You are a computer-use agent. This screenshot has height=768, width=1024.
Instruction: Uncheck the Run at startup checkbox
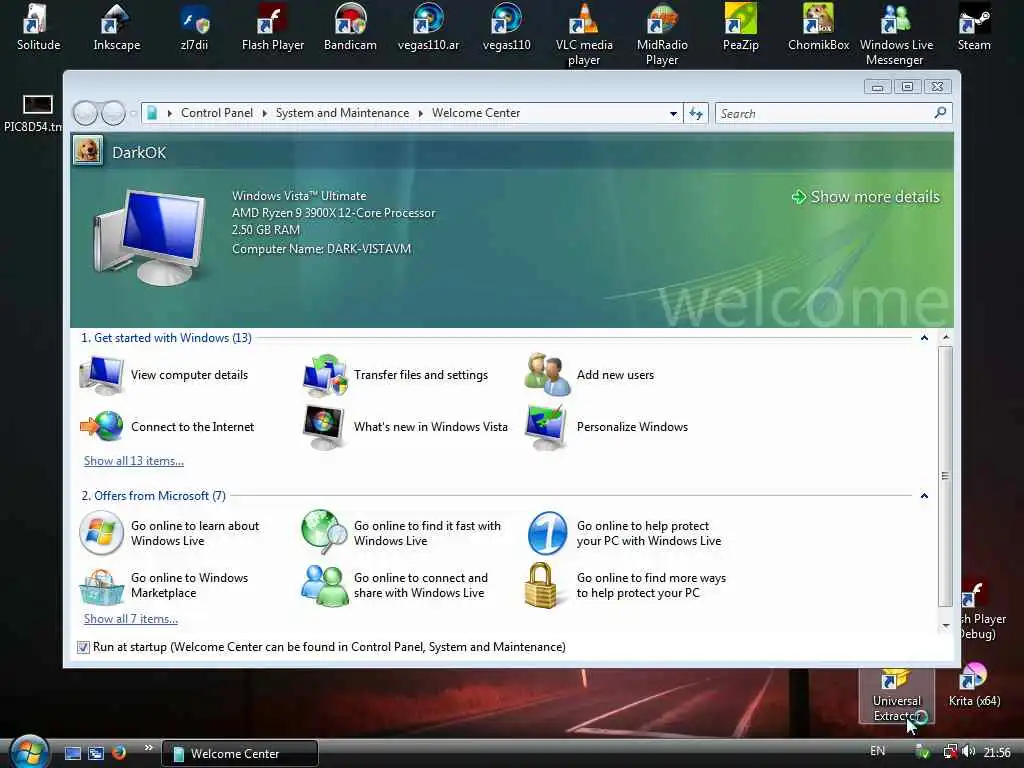point(83,647)
